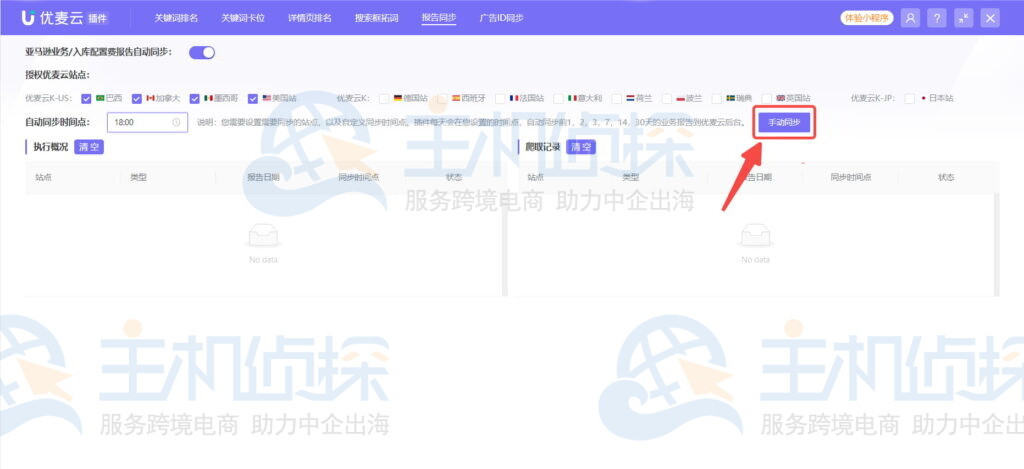Click 状态 header in 执行概况 table
Viewport: 1024px width, 469px height.
pyautogui.click(x=454, y=177)
